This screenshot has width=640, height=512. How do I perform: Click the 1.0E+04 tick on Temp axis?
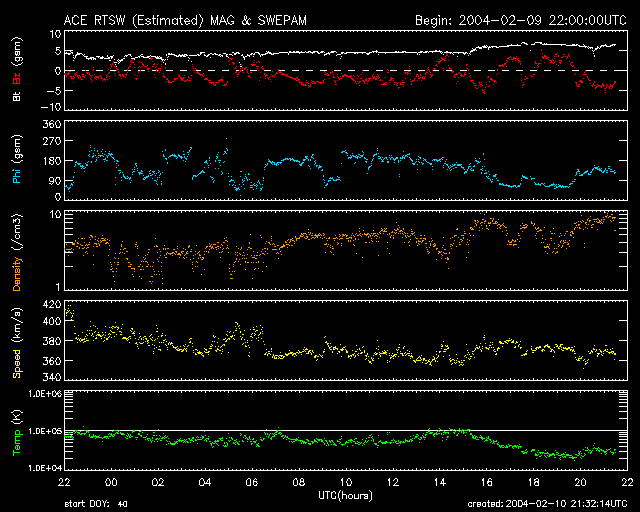coord(43,467)
